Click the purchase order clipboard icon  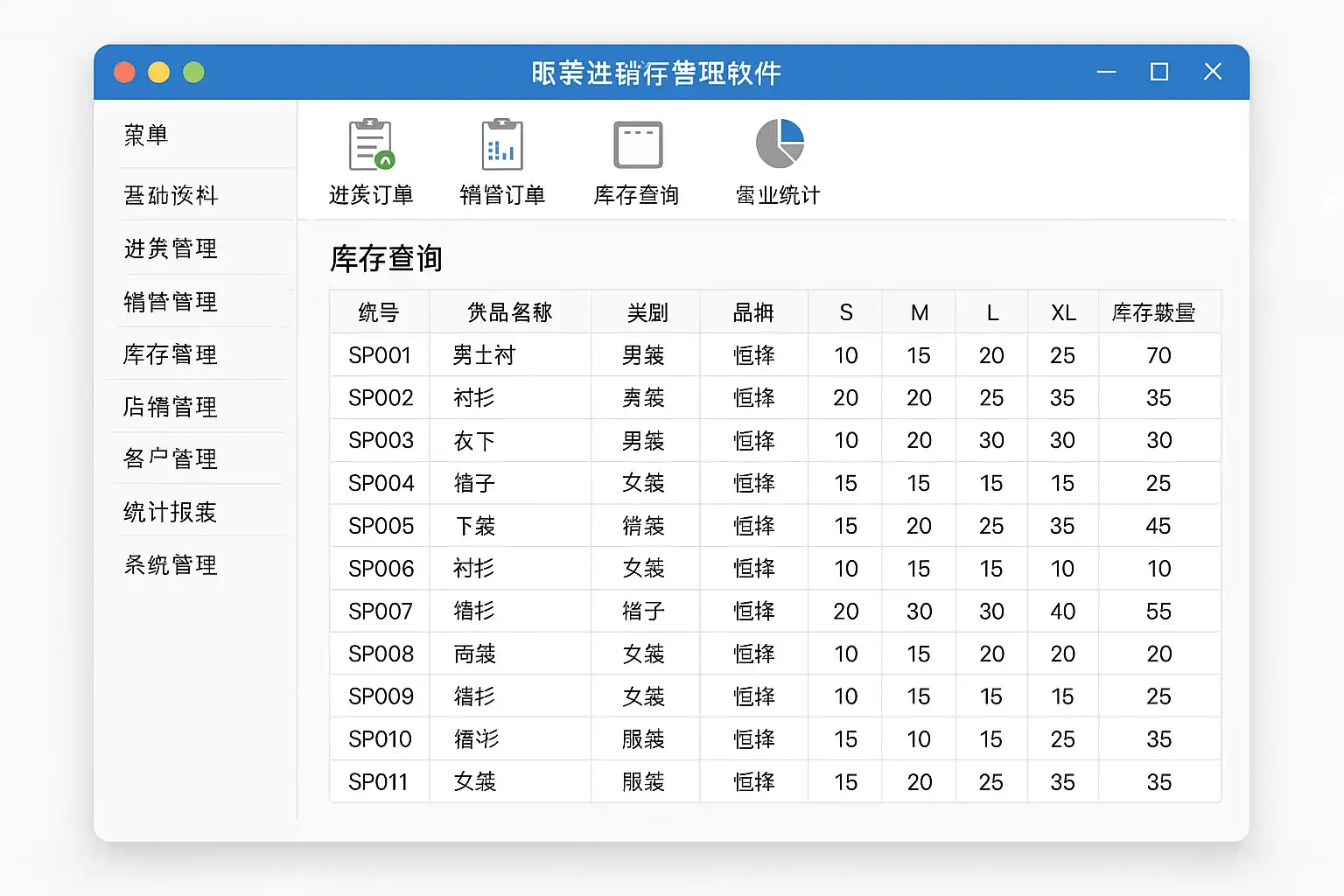click(371, 144)
